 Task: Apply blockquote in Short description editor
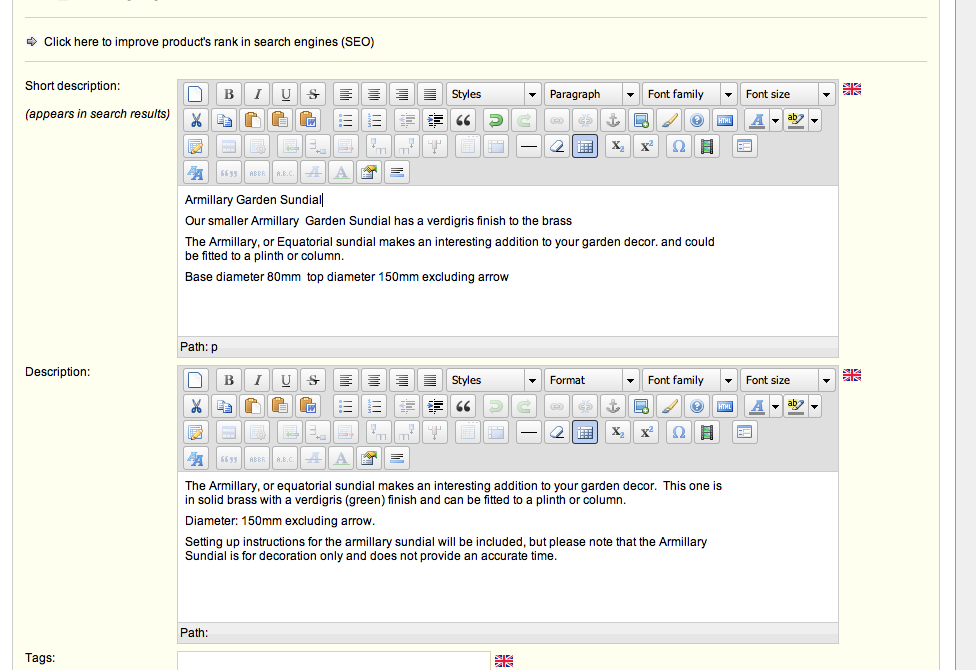pos(463,120)
